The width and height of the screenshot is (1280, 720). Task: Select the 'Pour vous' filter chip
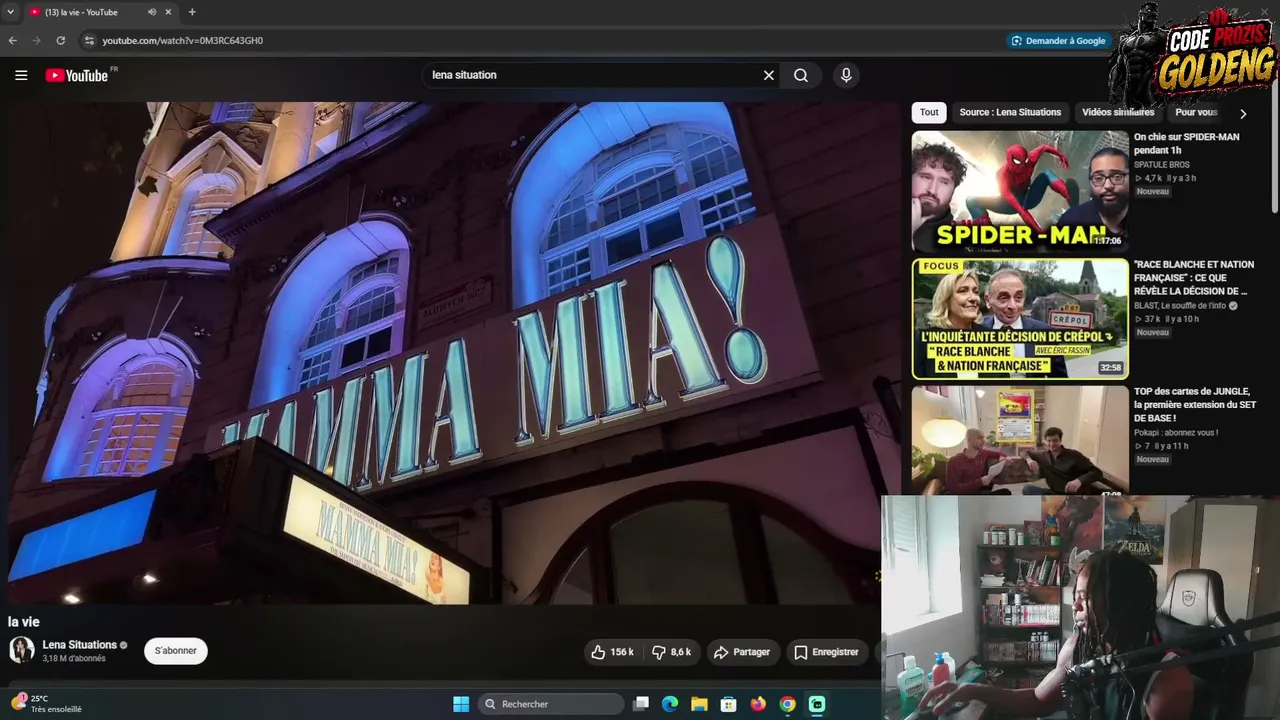[1196, 112]
